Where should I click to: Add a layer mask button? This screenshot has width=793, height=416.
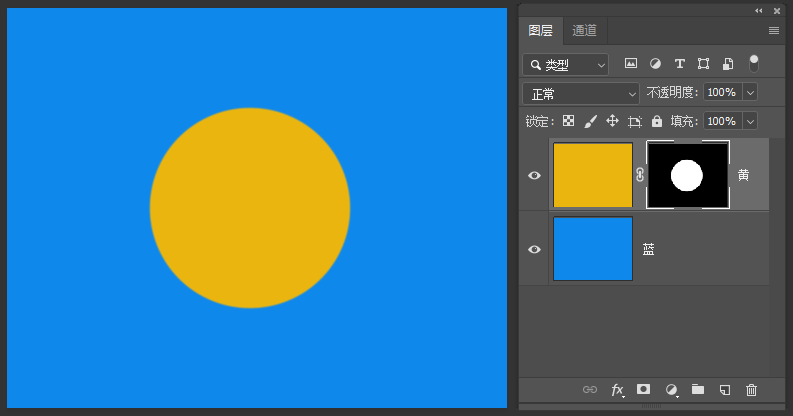coord(643,389)
